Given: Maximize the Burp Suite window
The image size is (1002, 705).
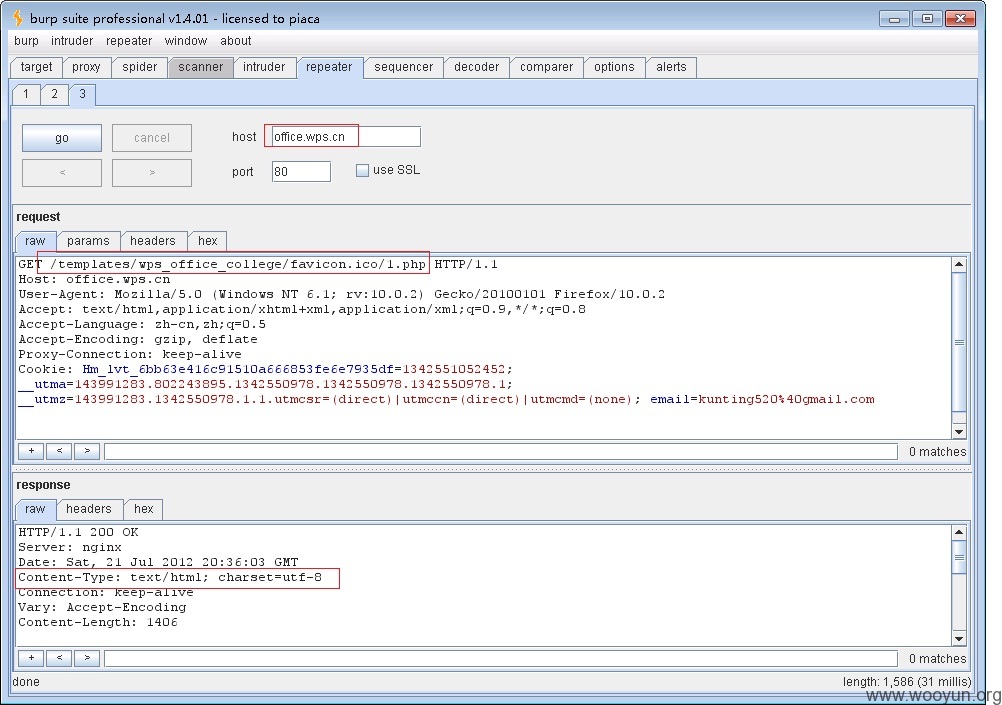Looking at the screenshot, I should coord(927,19).
